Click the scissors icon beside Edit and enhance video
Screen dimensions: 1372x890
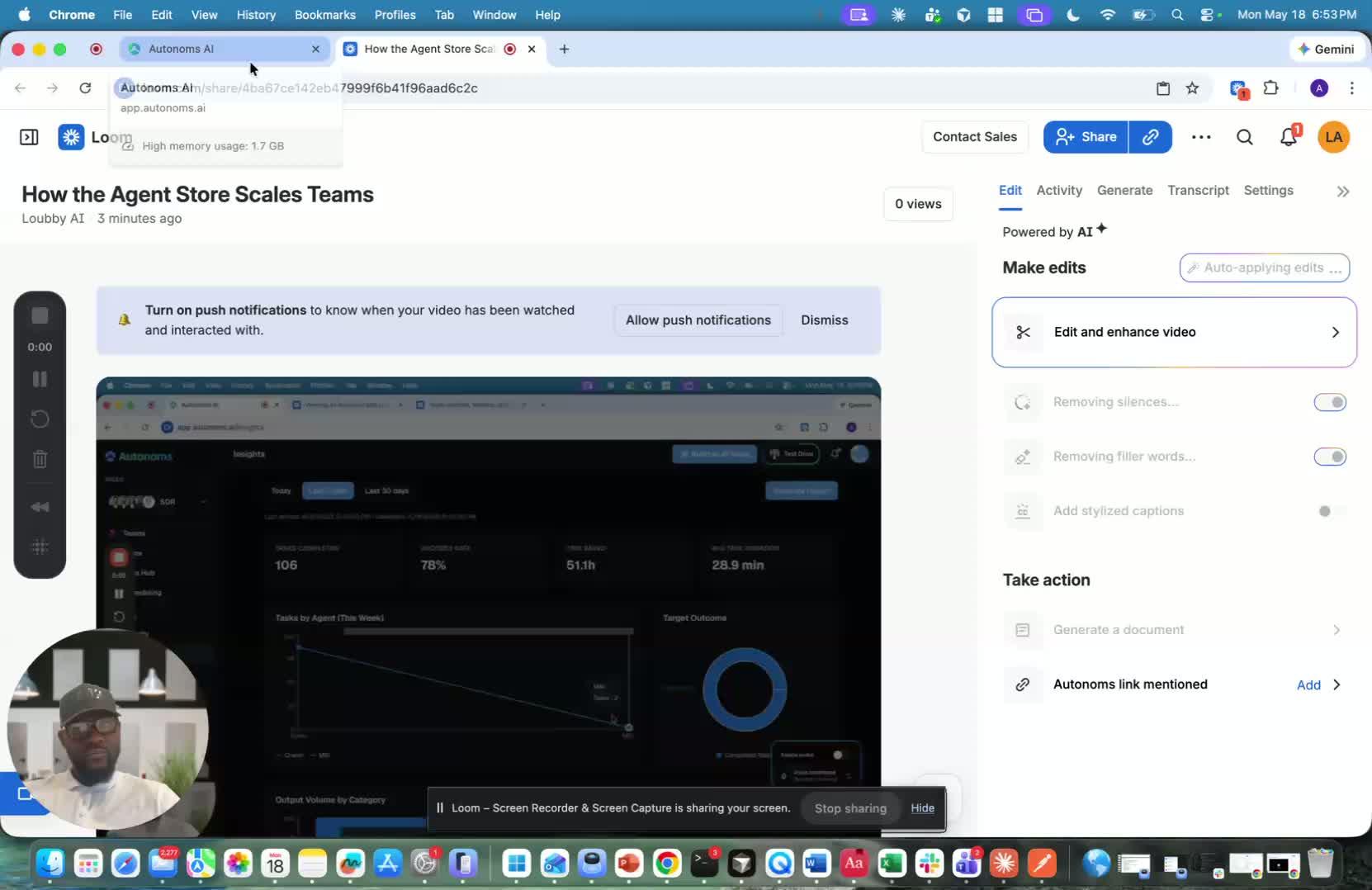pyautogui.click(x=1024, y=332)
